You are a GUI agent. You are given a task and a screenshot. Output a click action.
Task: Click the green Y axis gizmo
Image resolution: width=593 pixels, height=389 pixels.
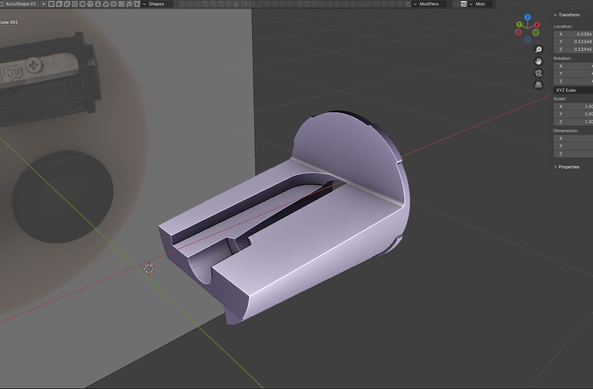pos(519,24)
